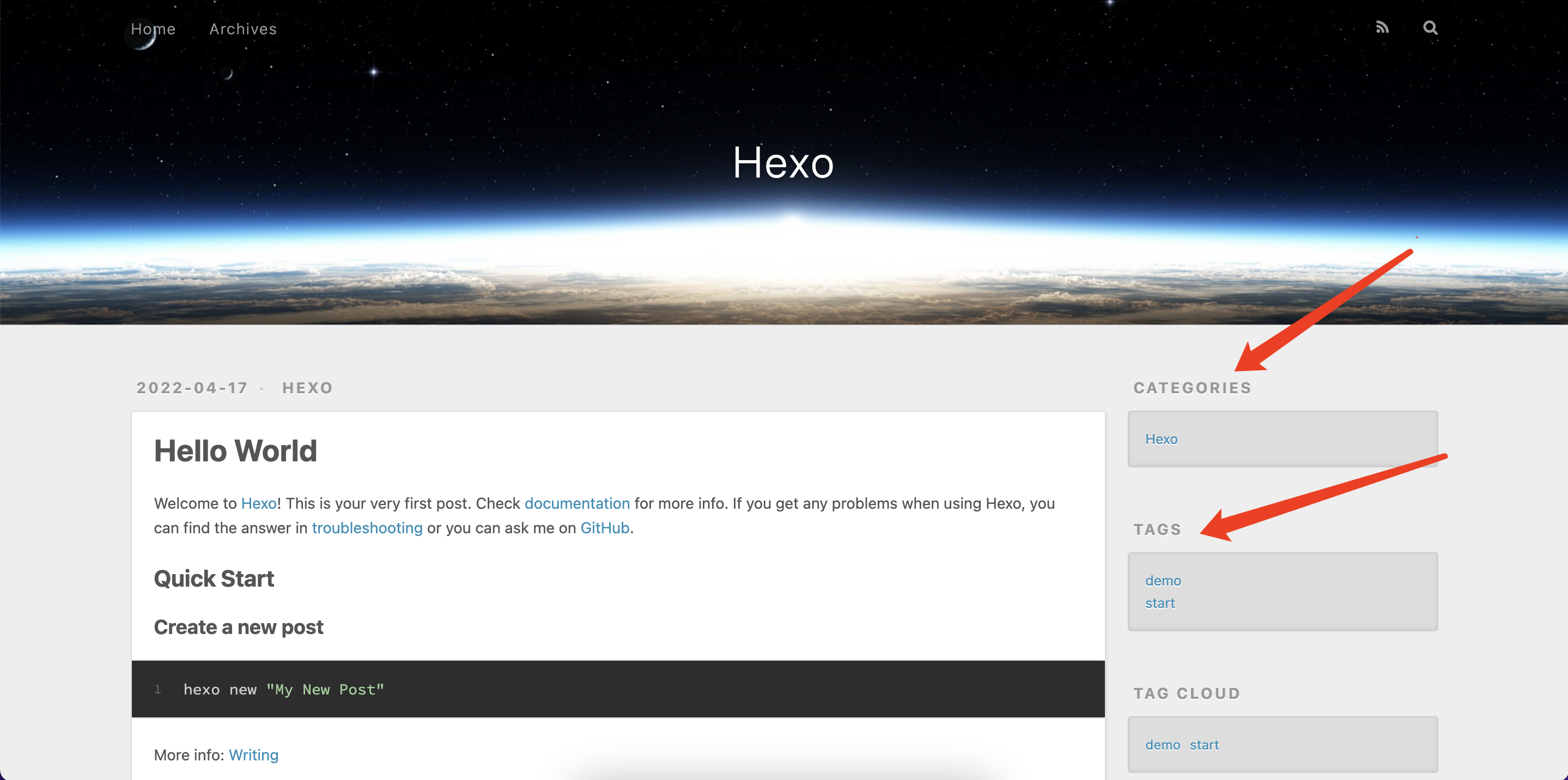1568x780 pixels.
Task: Open the Writing link under More info
Action: coord(253,754)
